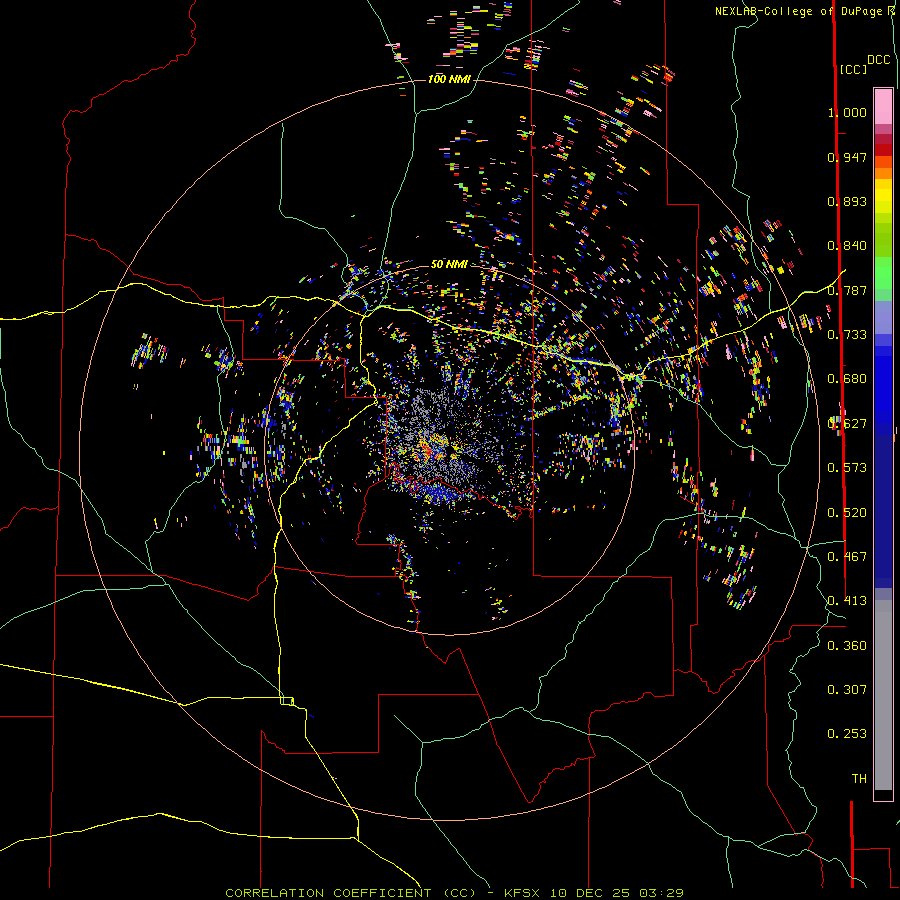Click the 0.893 legend value
The image size is (900, 900).
coord(847,201)
